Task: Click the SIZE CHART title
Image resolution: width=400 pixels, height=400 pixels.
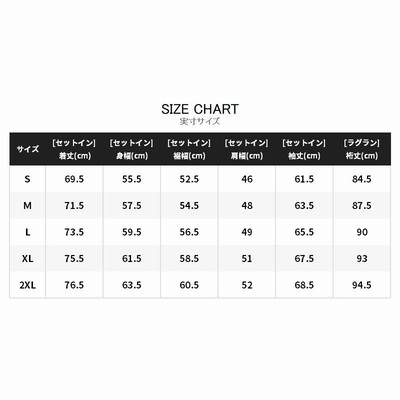Action: (200, 109)
